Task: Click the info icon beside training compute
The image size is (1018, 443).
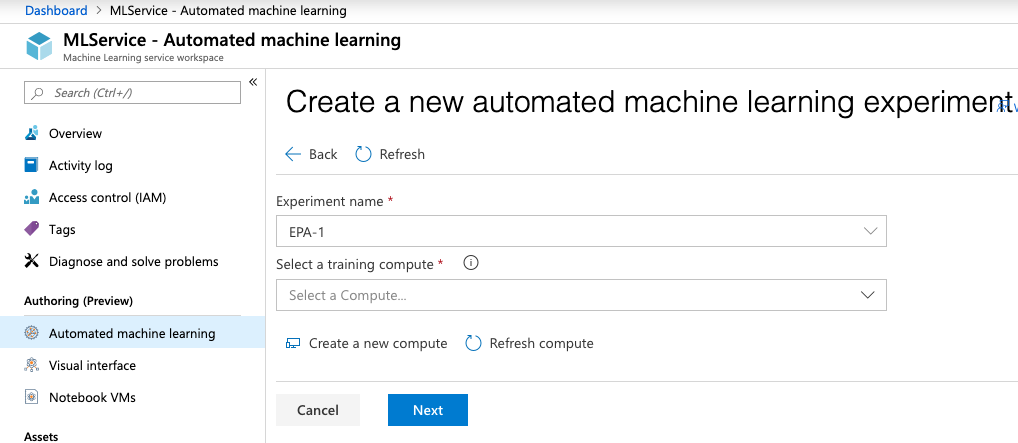Action: coord(471,263)
